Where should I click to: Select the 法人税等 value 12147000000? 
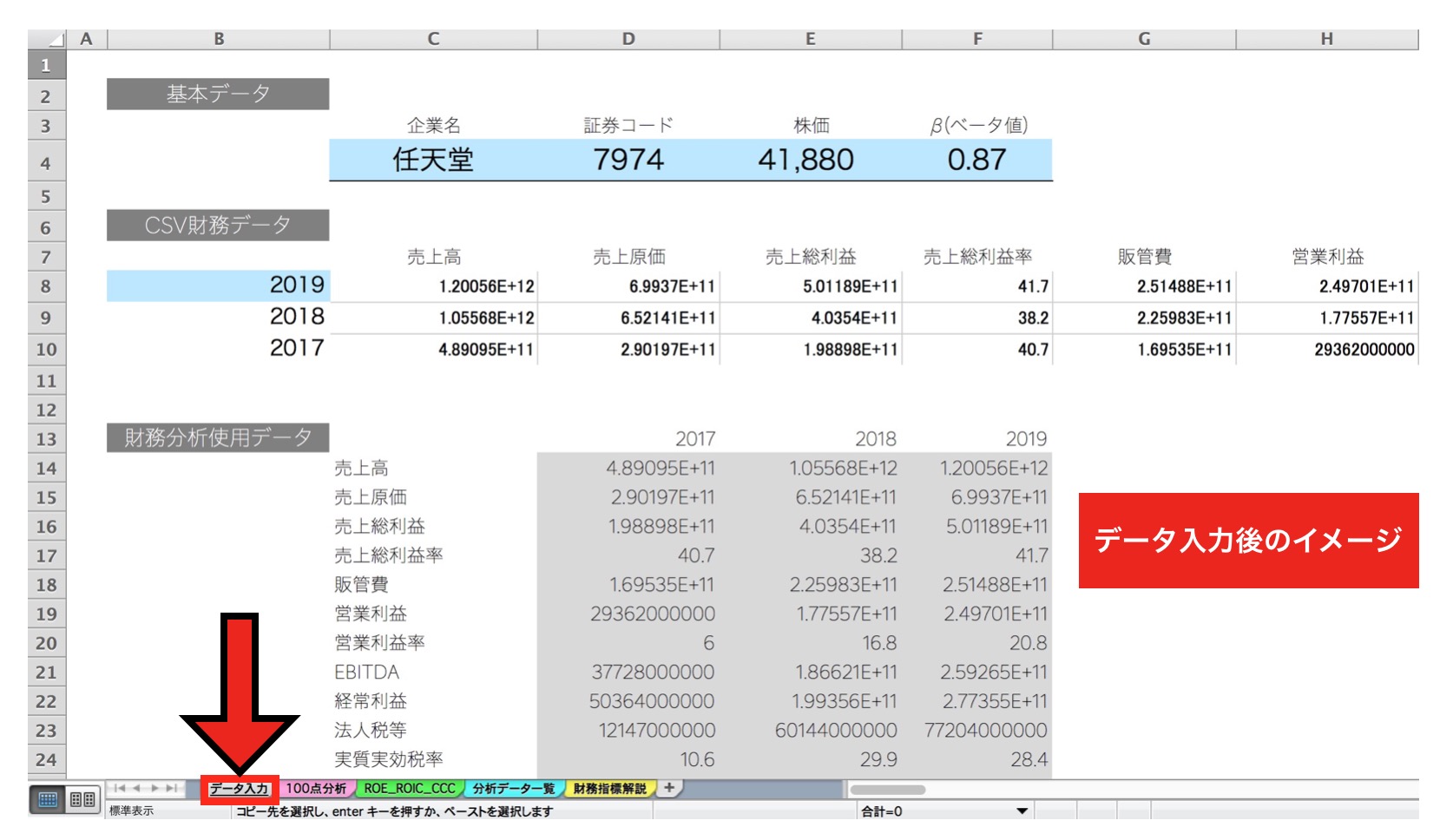[657, 731]
